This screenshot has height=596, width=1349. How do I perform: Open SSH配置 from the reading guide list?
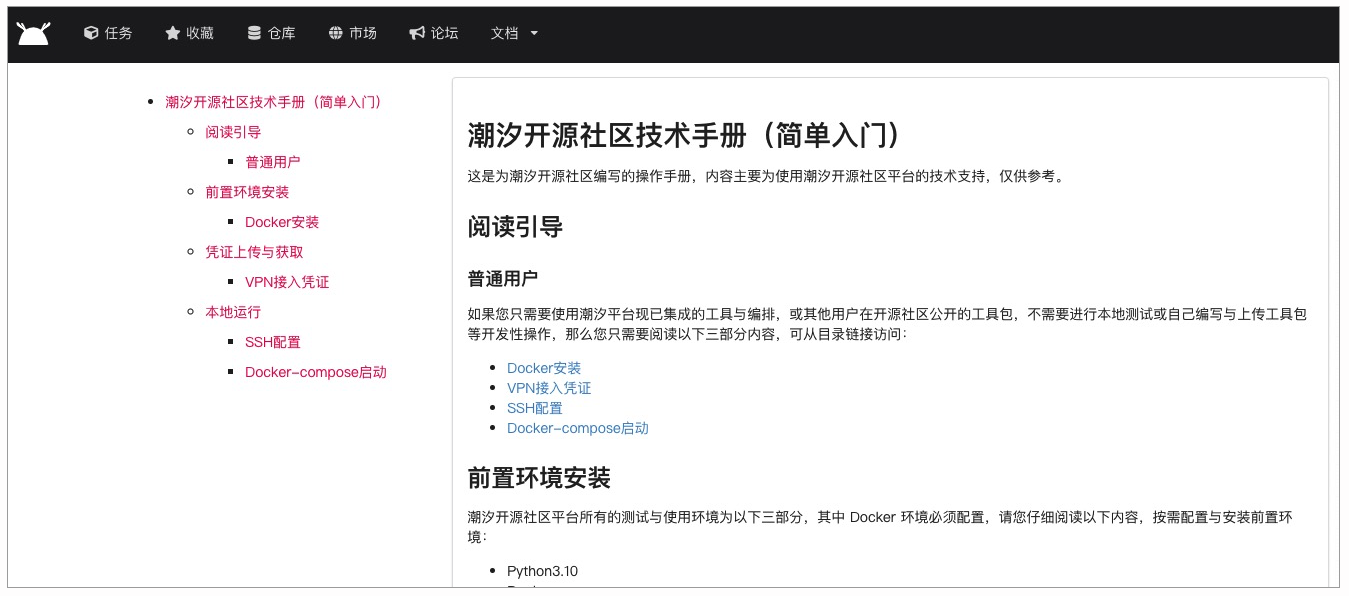(x=534, y=408)
